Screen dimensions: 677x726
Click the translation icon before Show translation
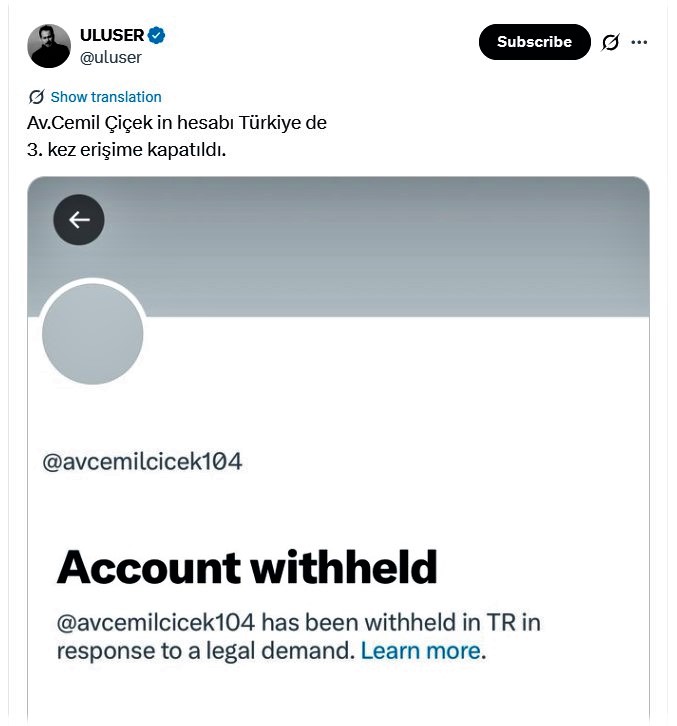click(x=37, y=97)
